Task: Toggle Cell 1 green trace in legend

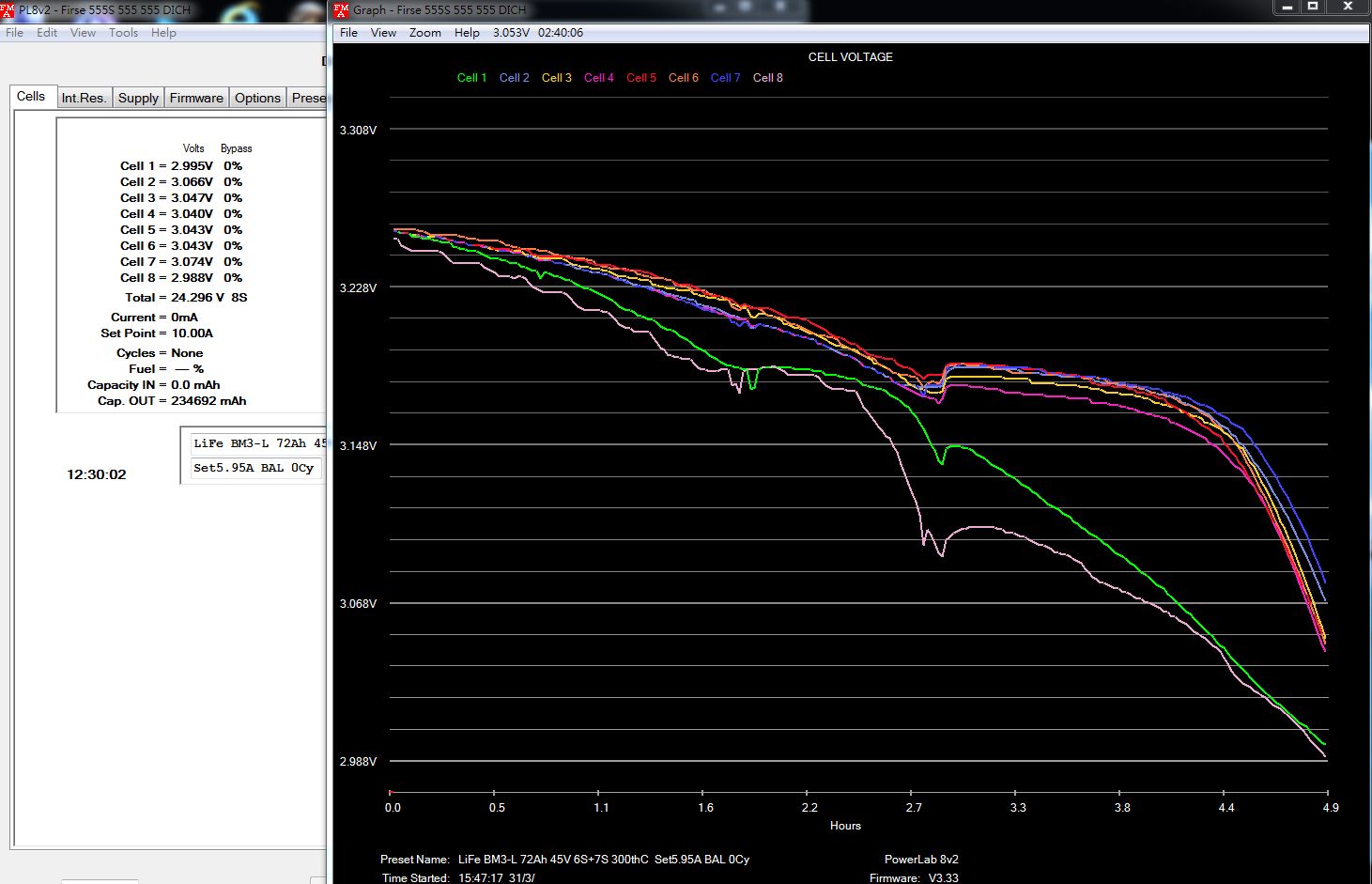Action: click(471, 78)
